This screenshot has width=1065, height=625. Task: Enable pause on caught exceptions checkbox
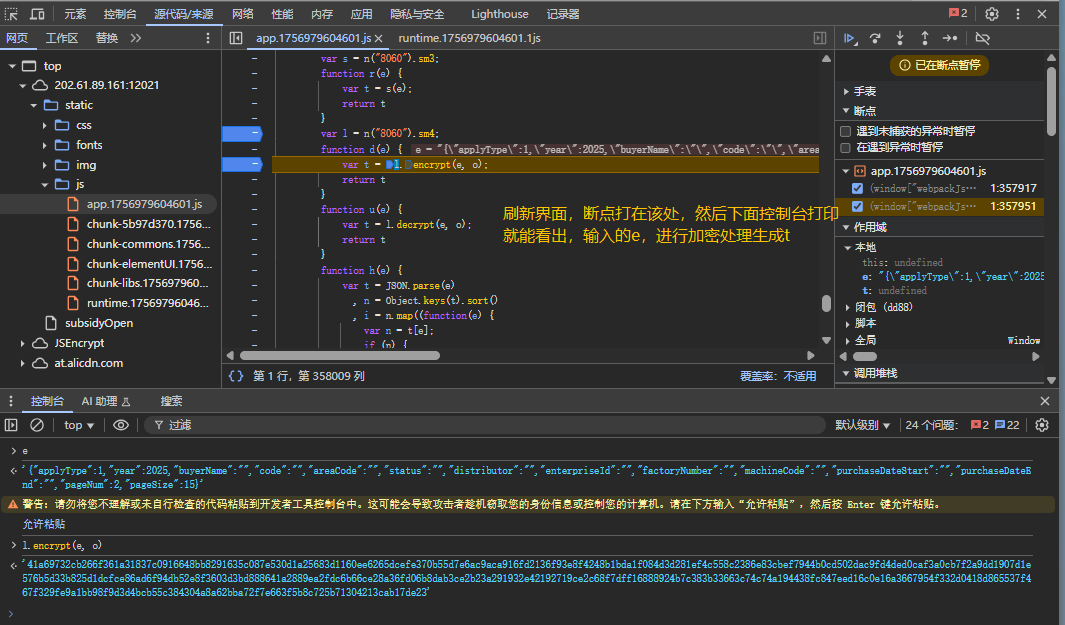(x=847, y=147)
